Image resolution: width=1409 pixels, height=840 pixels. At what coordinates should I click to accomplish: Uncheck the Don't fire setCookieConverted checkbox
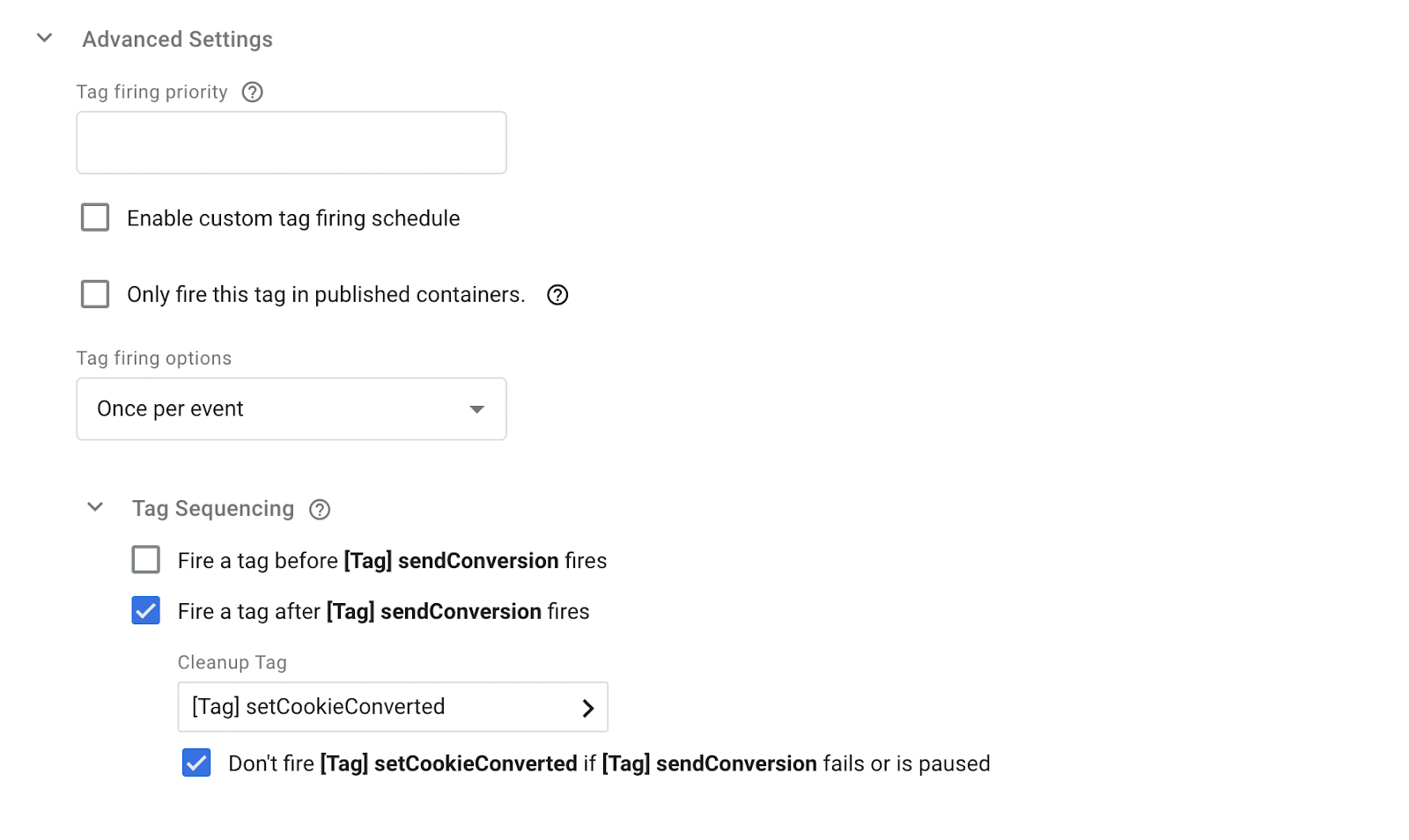point(196,763)
